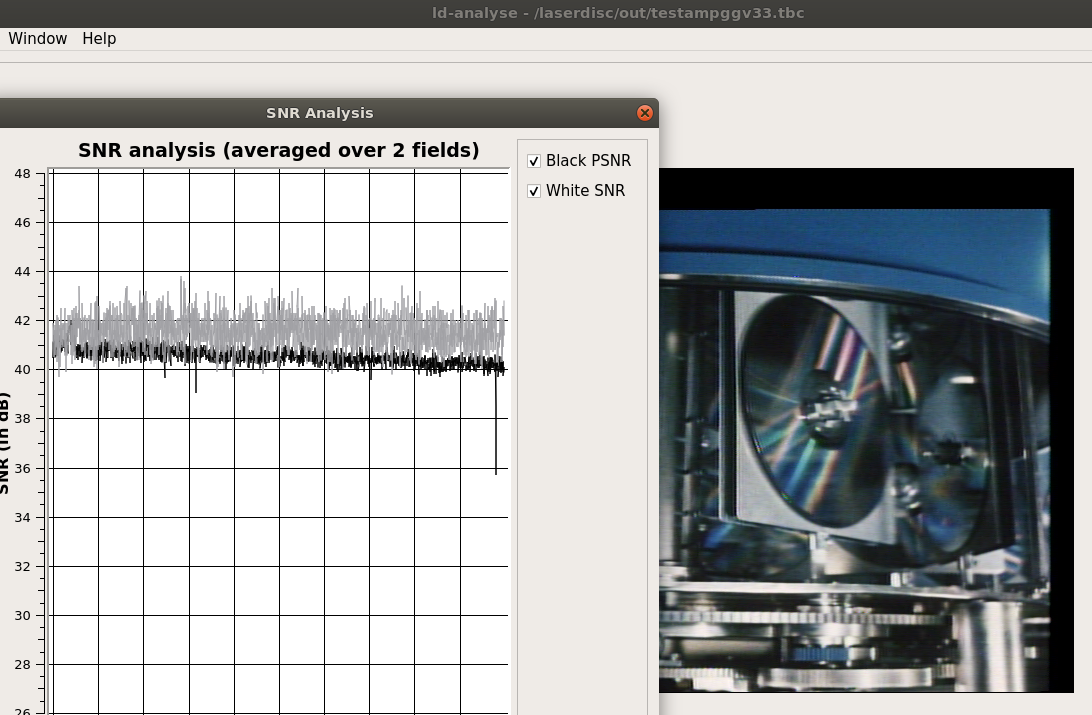The height and width of the screenshot is (715, 1092).
Task: Click the 48 label on the y-axis
Action: (x=22, y=173)
